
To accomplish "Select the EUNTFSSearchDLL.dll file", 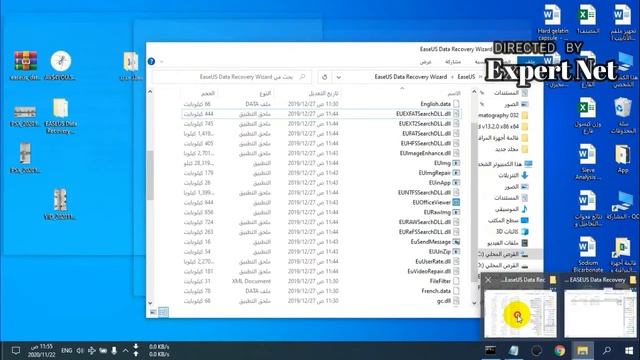I will click(424, 192).
